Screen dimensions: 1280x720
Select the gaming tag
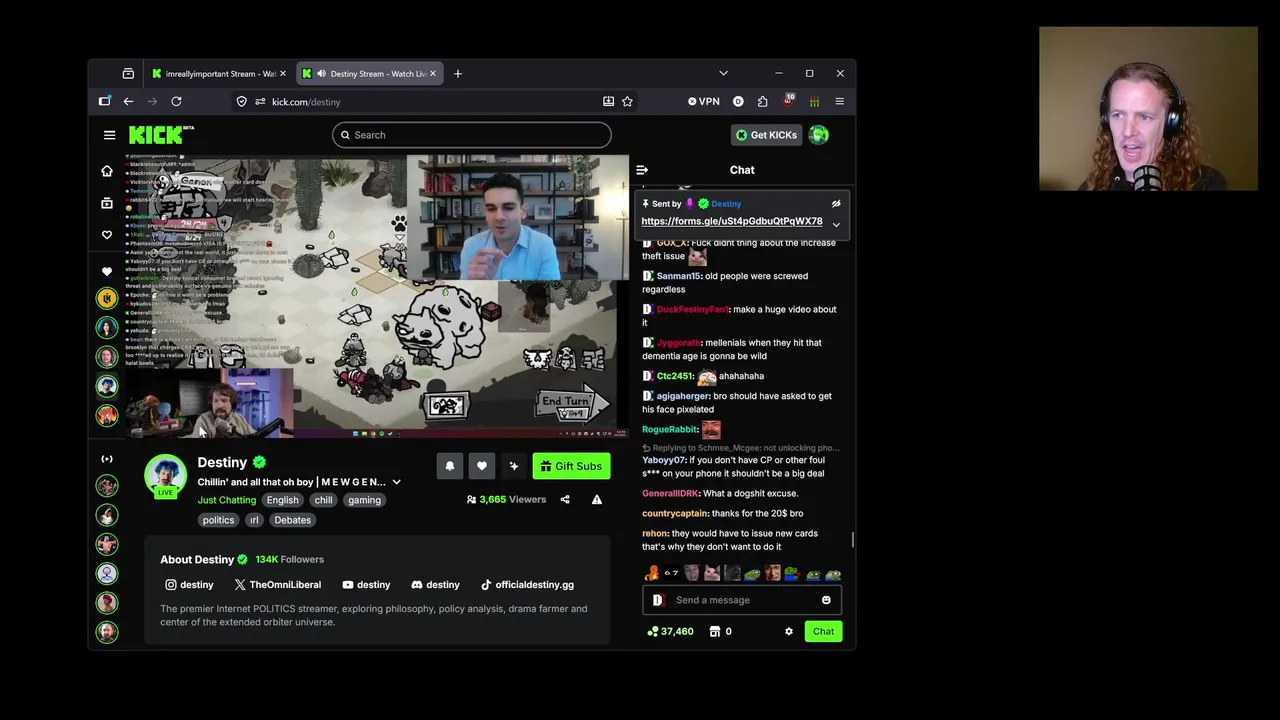[364, 500]
